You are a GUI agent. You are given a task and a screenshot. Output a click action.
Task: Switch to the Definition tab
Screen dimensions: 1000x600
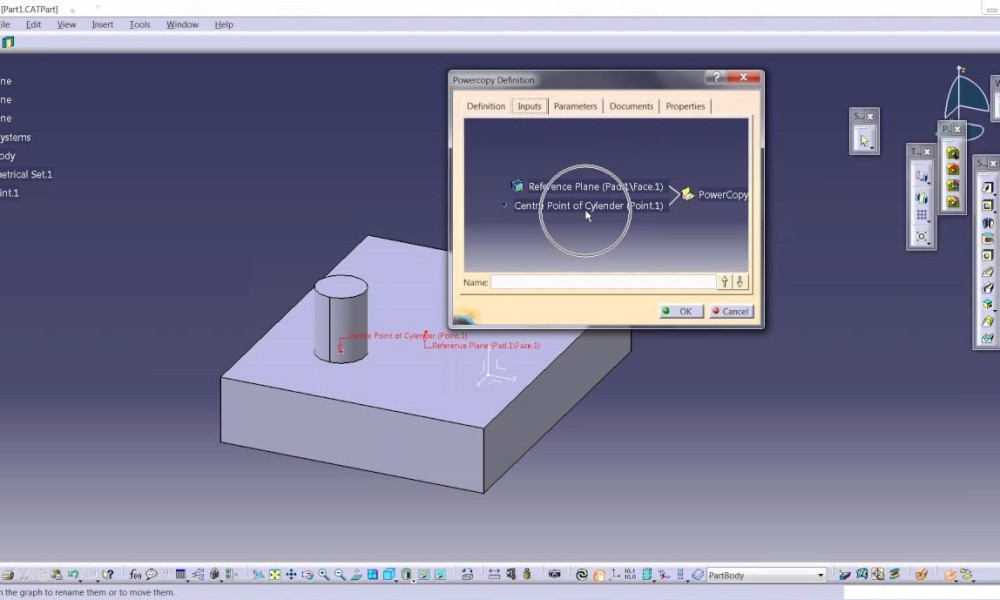[486, 106]
